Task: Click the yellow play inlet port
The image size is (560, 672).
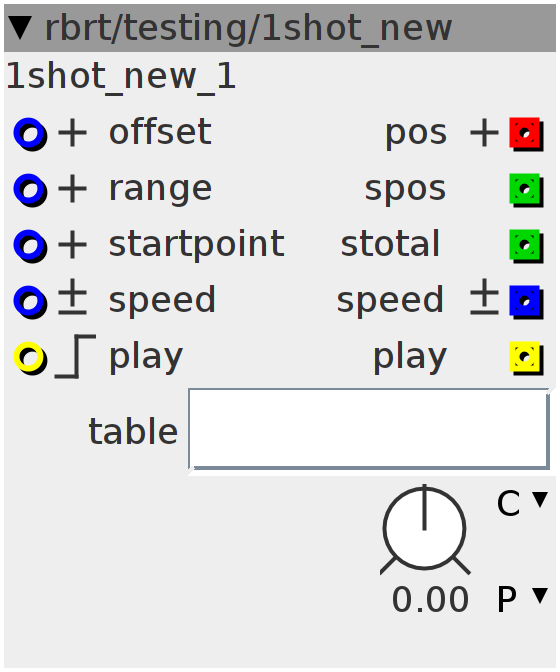Action: 30,358
